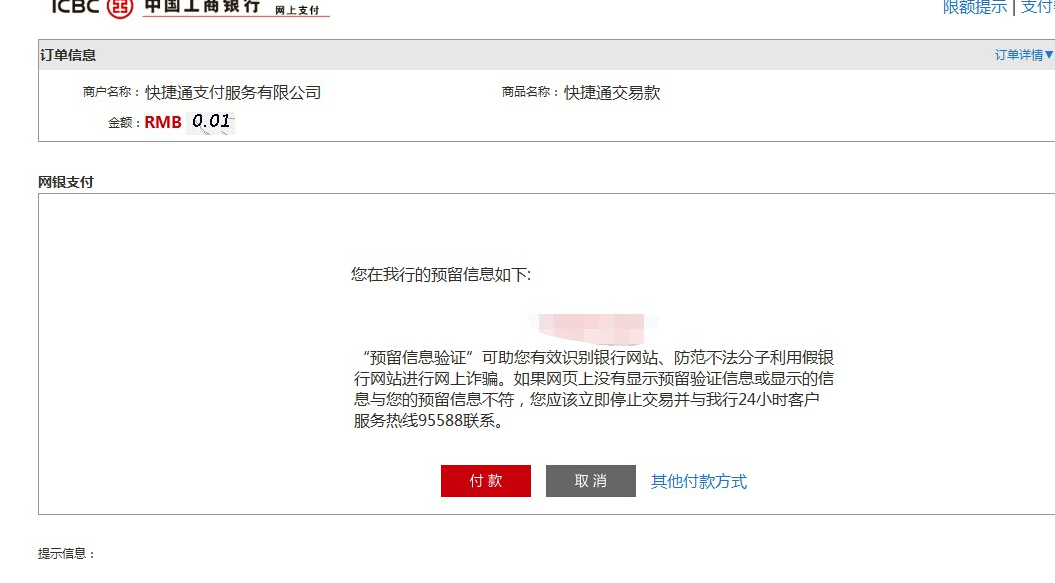Click the ICBC round red logo icon
The image size is (1055, 583).
(120, 7)
